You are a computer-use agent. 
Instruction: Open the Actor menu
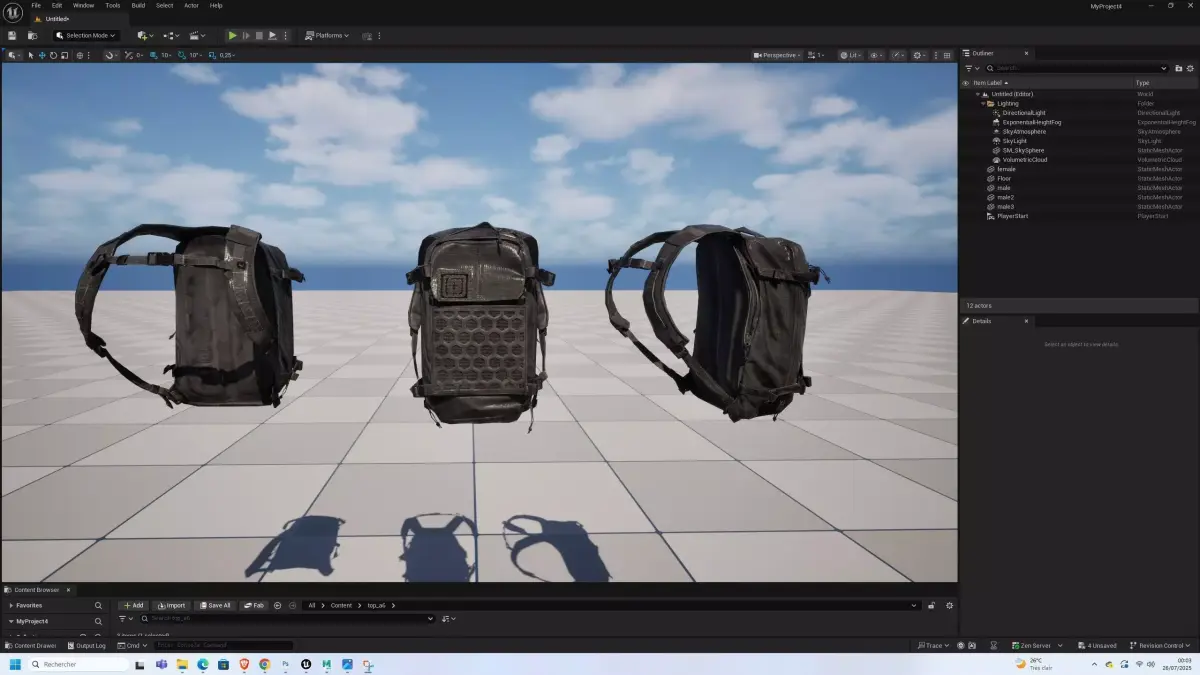[x=191, y=5]
